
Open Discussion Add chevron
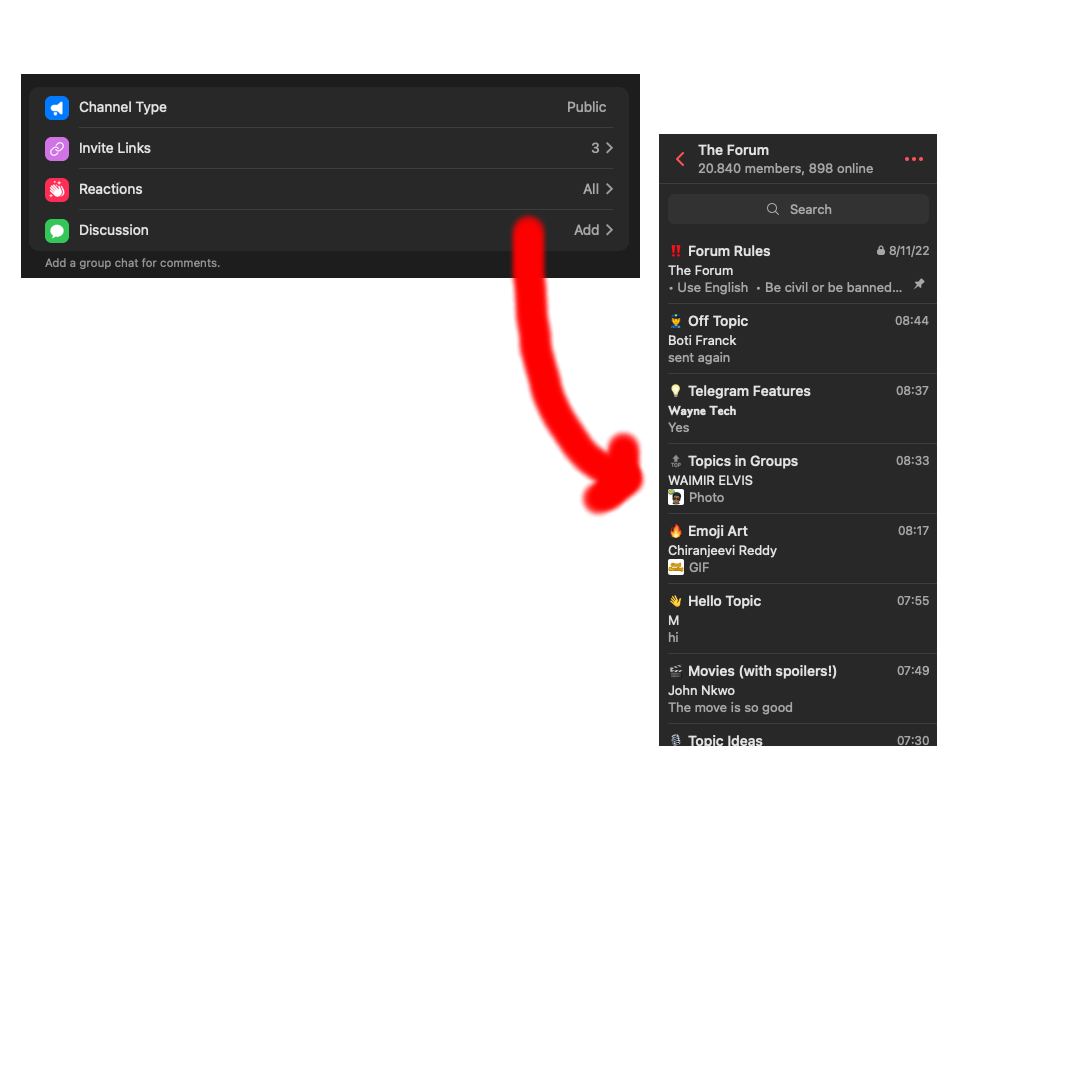point(609,230)
